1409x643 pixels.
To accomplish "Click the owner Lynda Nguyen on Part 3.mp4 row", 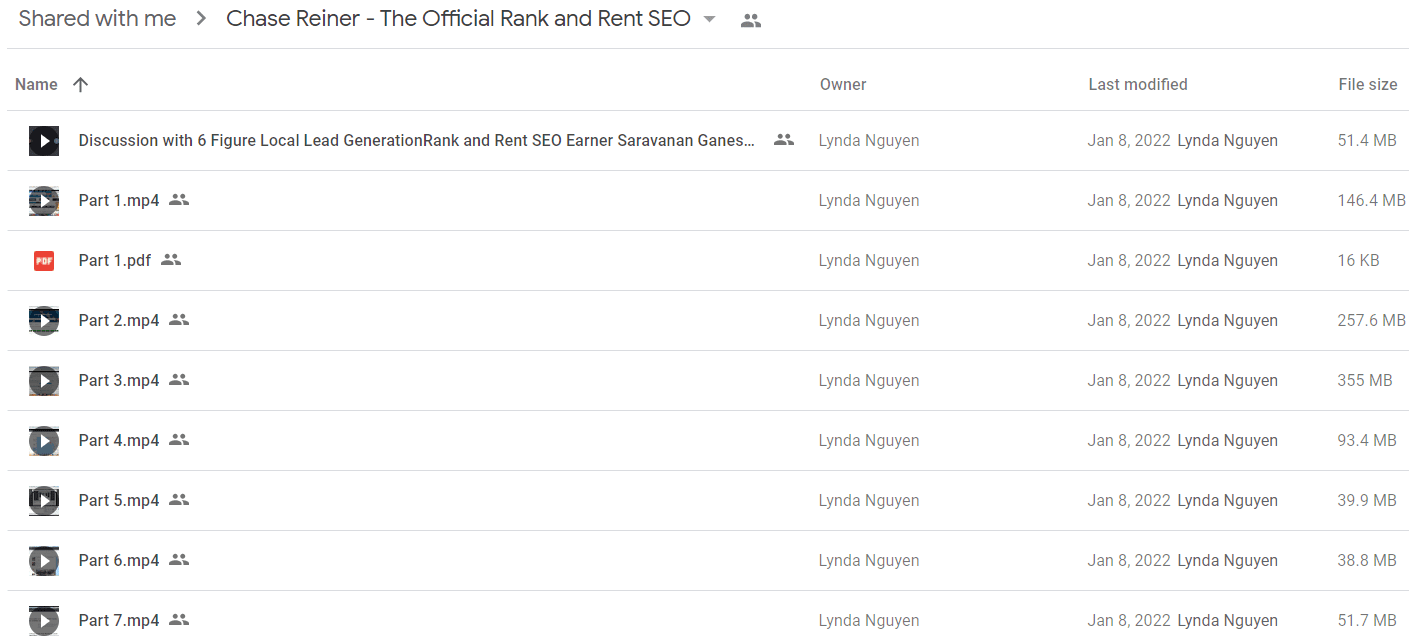I will click(x=869, y=380).
